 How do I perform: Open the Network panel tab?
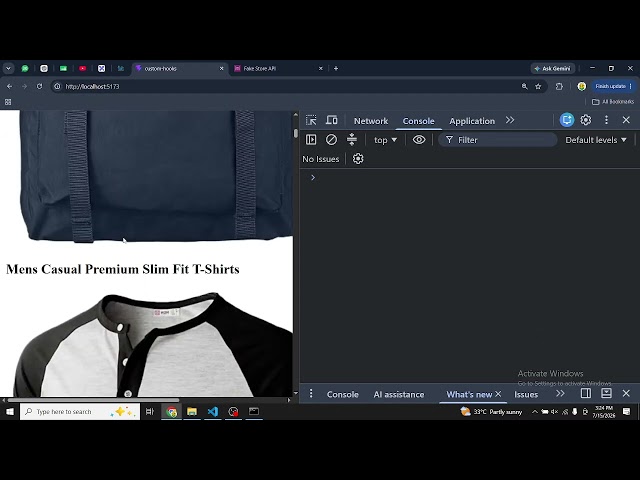click(x=371, y=121)
